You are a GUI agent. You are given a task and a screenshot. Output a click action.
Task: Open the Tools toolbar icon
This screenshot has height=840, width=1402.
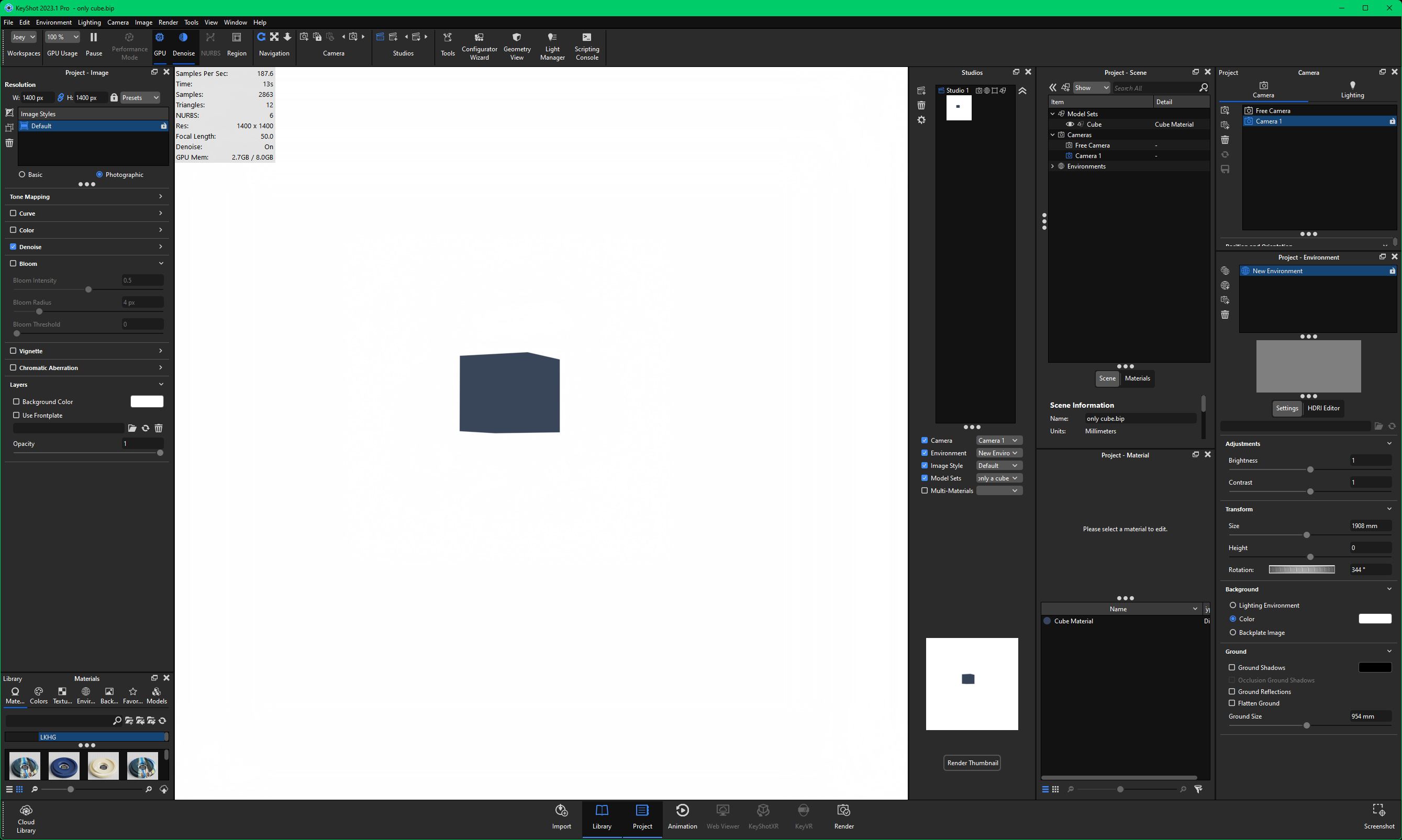tap(447, 44)
